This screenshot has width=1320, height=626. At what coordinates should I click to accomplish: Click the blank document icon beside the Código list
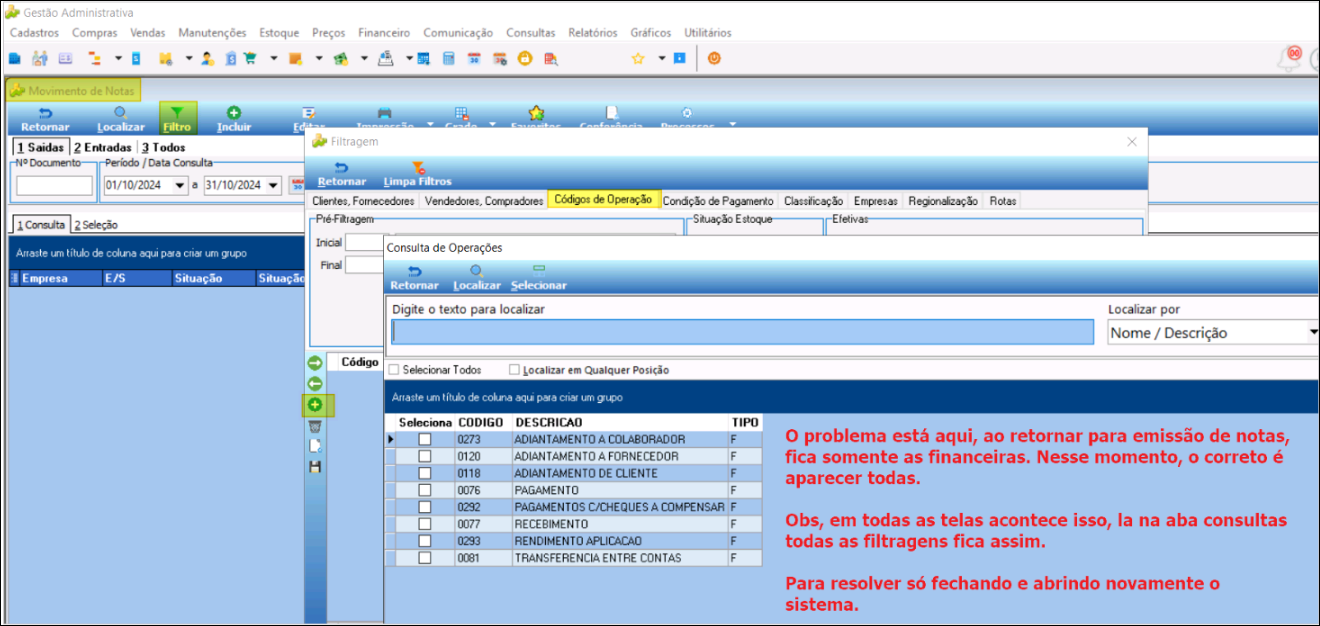point(315,446)
